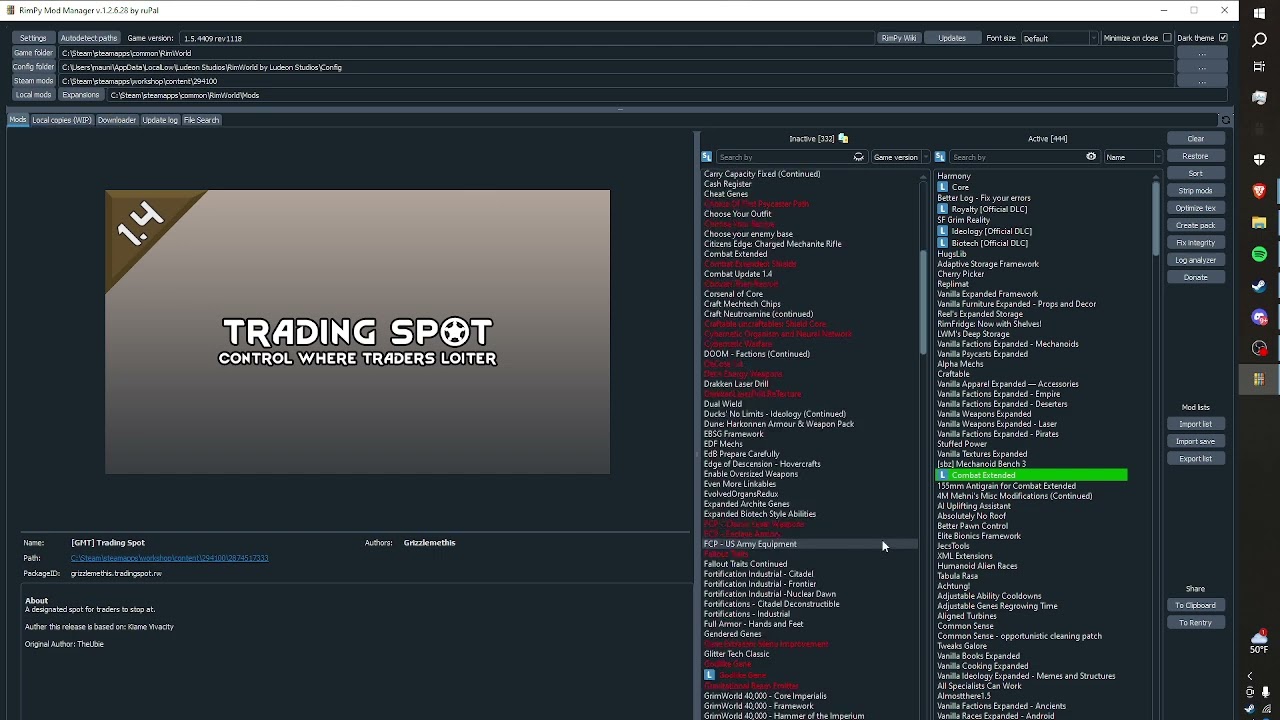Image resolution: width=1280 pixels, height=720 pixels.
Task: Click Optimize tex button
Action: pyautogui.click(x=1196, y=208)
